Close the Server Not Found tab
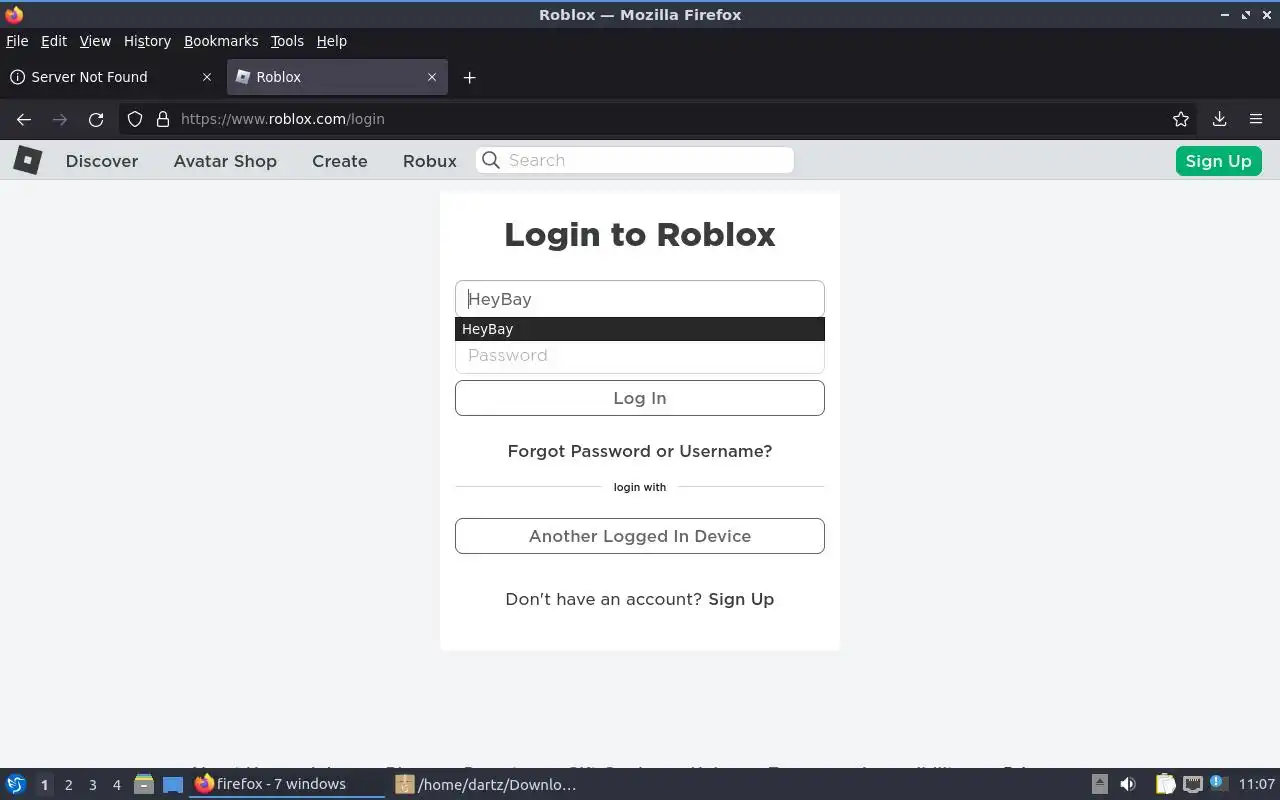 click(x=207, y=77)
